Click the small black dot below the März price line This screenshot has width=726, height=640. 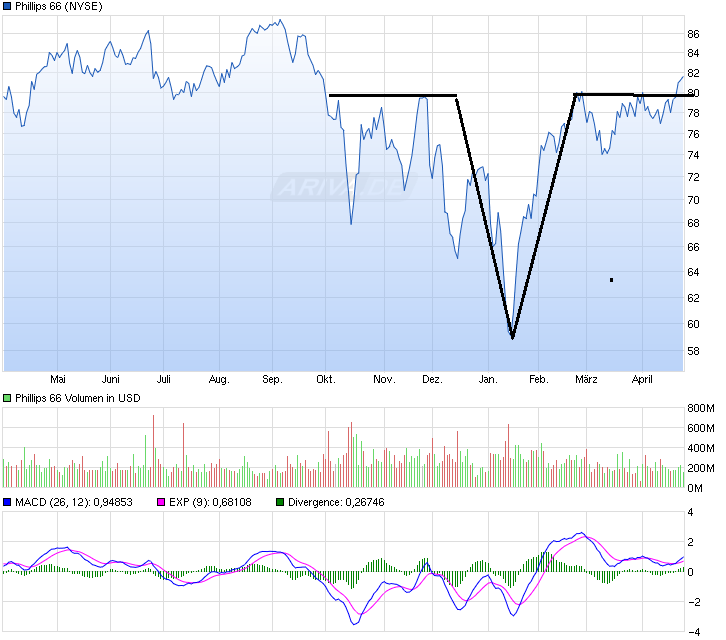click(611, 280)
